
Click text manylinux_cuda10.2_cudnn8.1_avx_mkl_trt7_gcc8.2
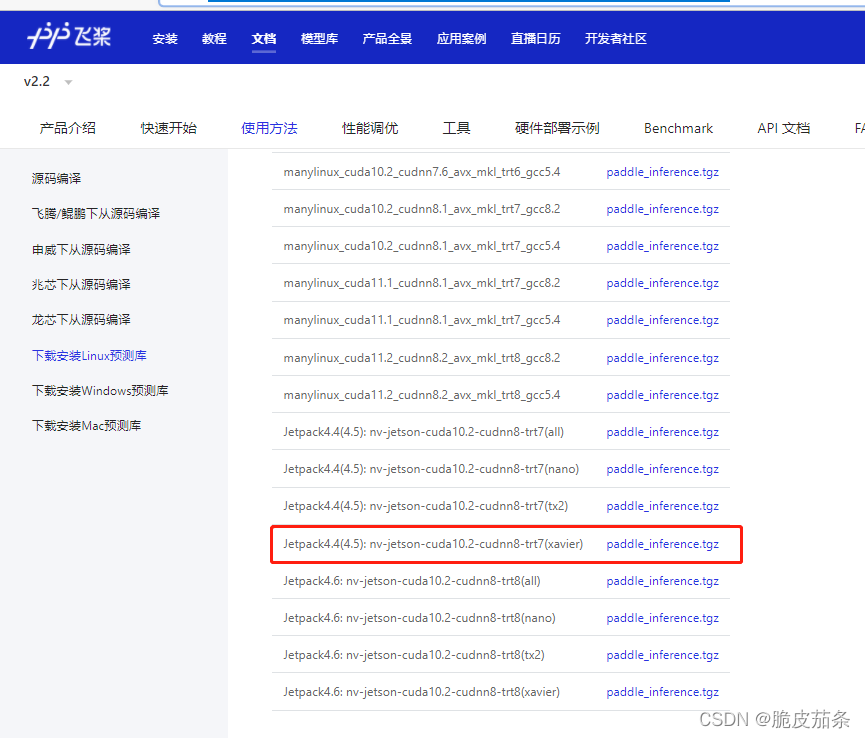pyautogui.click(x=422, y=209)
